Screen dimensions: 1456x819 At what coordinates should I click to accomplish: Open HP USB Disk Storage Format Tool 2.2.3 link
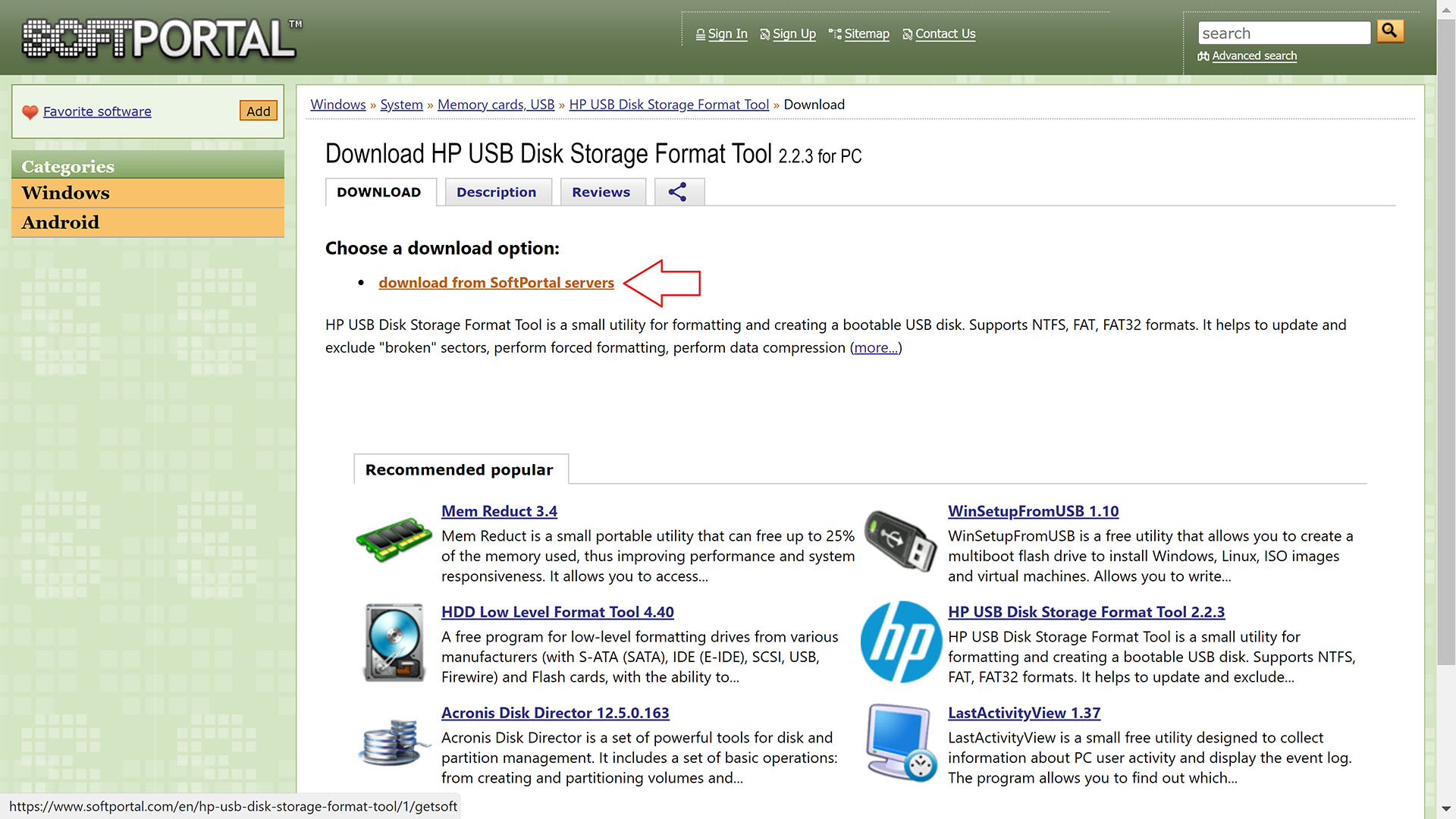point(1086,612)
